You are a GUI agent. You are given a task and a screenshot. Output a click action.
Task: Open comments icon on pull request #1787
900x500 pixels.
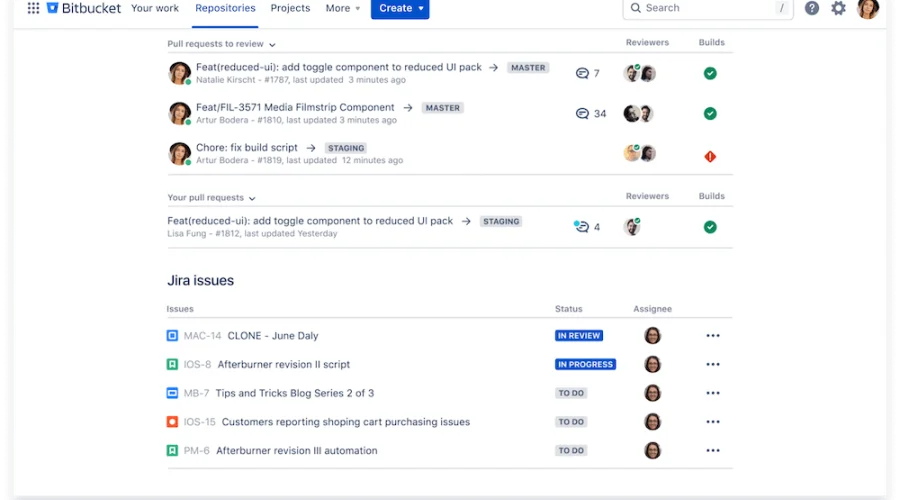582,73
